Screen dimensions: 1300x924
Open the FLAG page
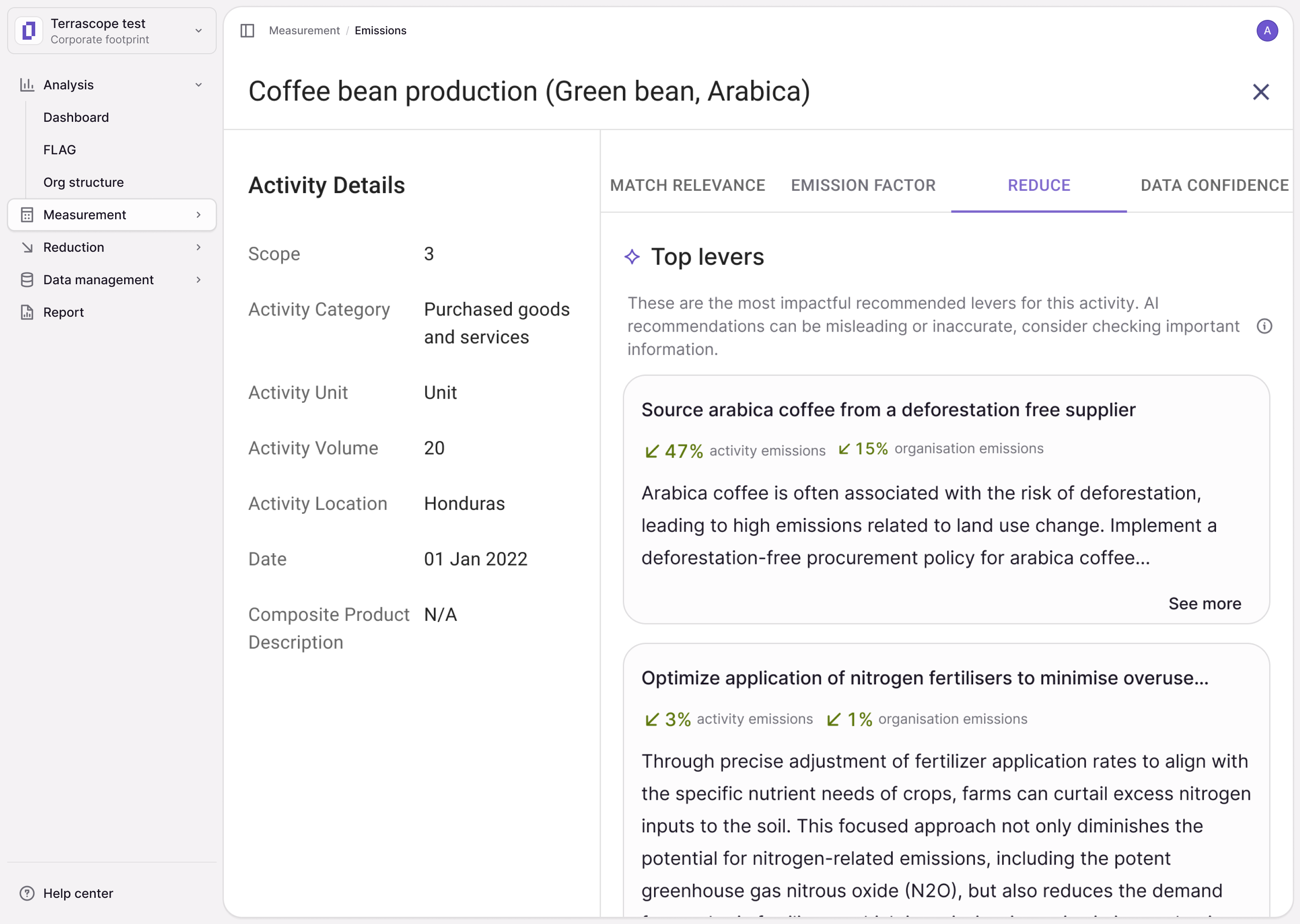tap(59, 150)
